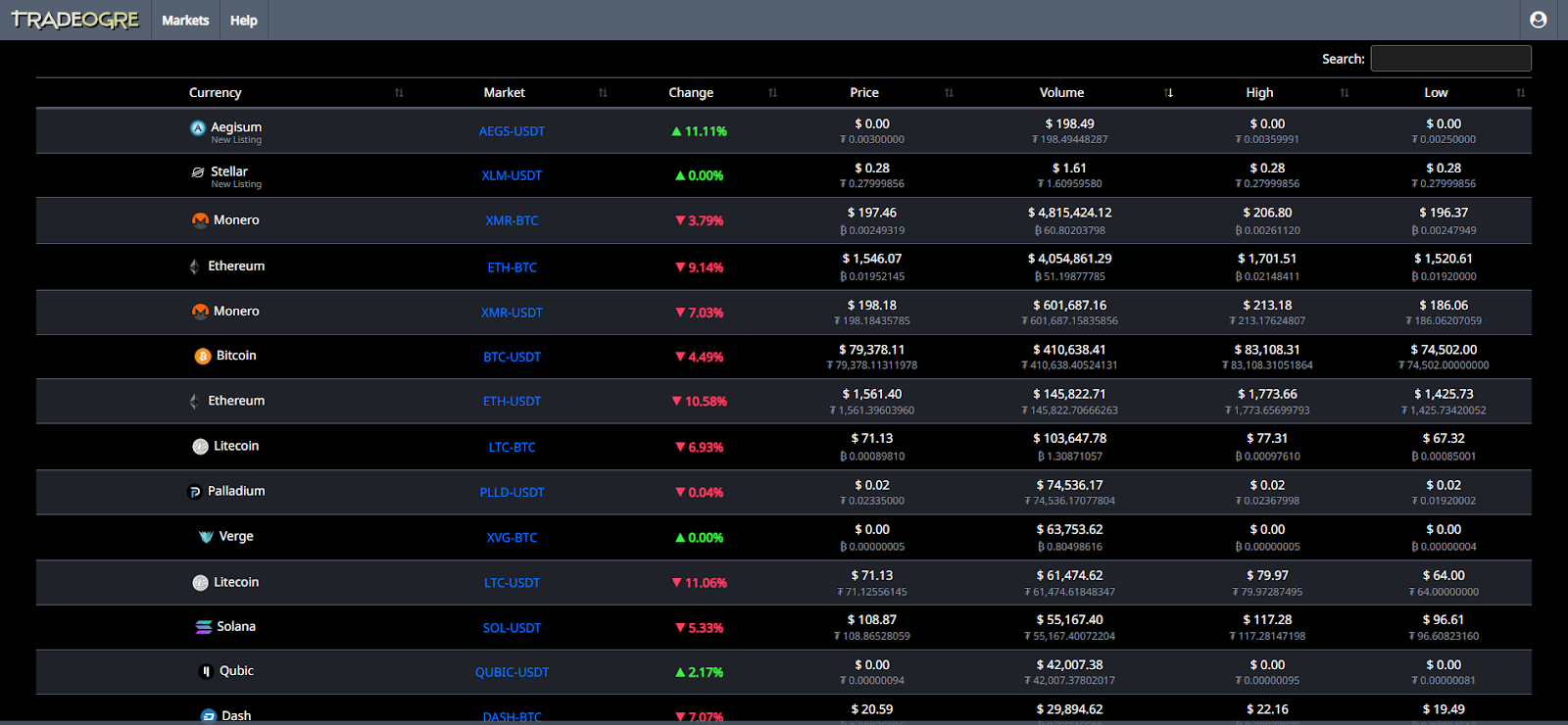Click the $ 108.87 Solana price
Image resolution: width=1568 pixels, height=725 pixels.
tap(871, 620)
